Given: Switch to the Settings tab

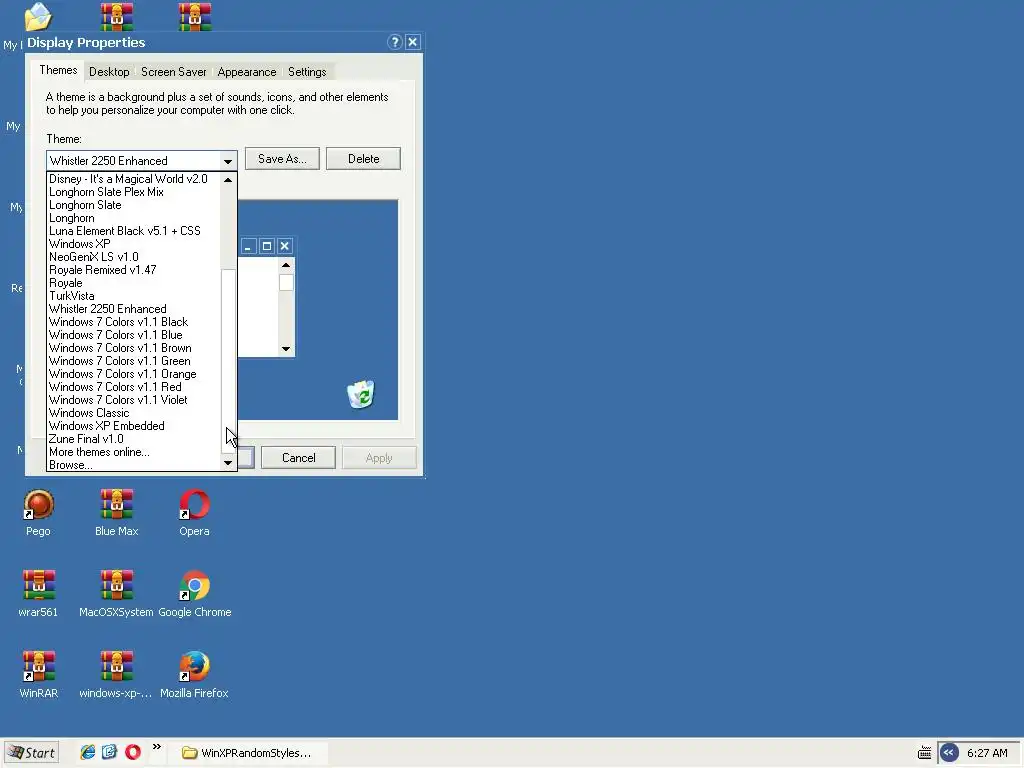Looking at the screenshot, I should [x=307, y=72].
